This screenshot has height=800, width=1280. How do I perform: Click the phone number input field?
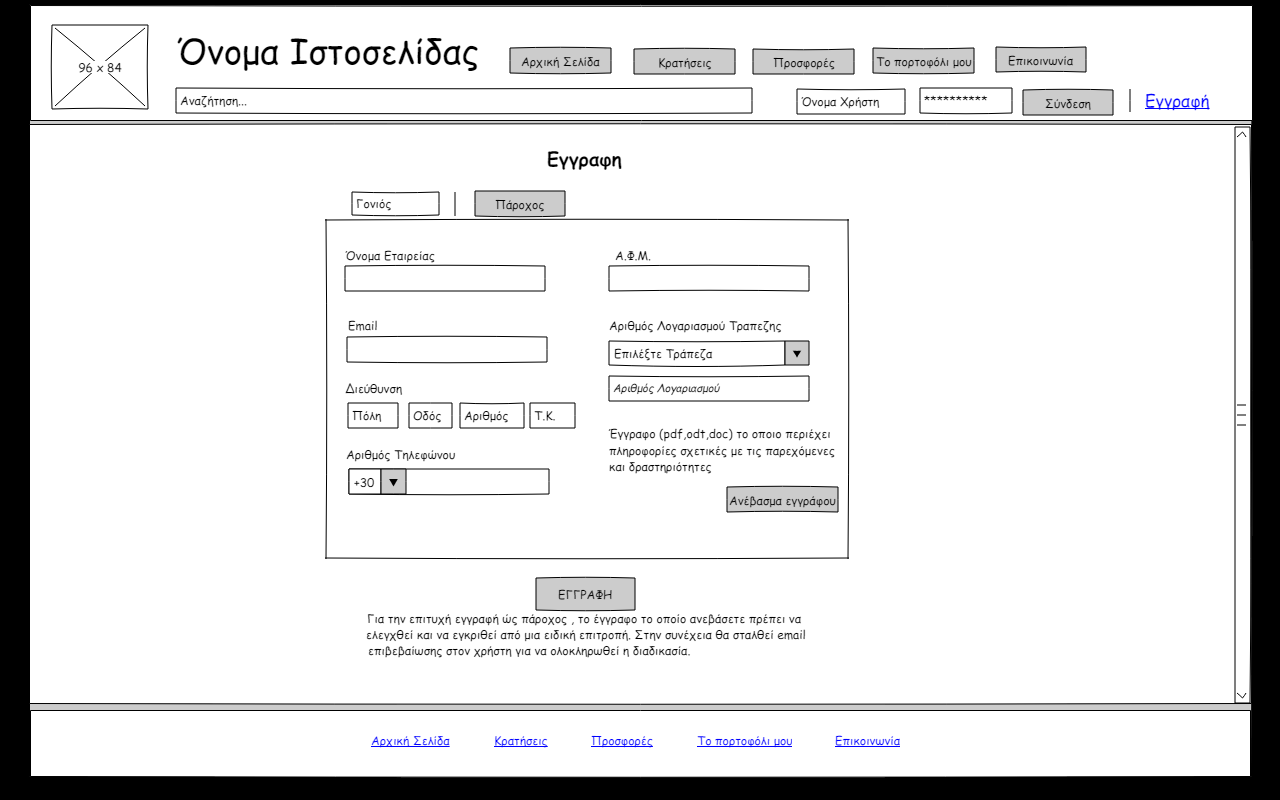pyautogui.click(x=478, y=482)
